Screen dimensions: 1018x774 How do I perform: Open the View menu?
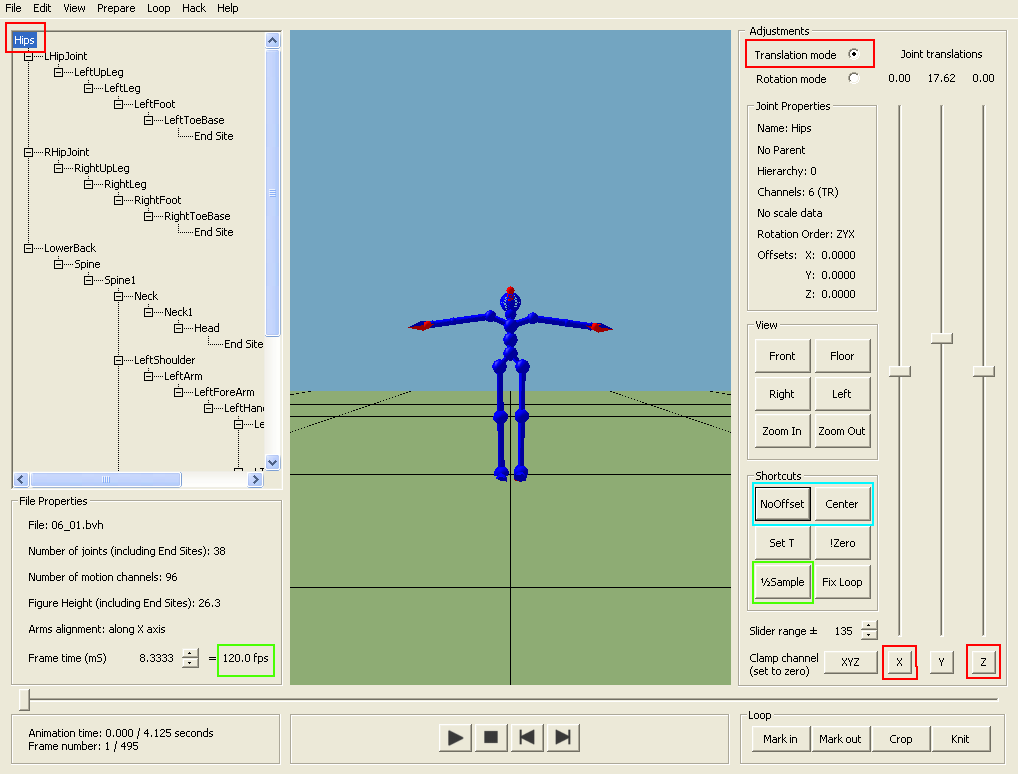[74, 8]
